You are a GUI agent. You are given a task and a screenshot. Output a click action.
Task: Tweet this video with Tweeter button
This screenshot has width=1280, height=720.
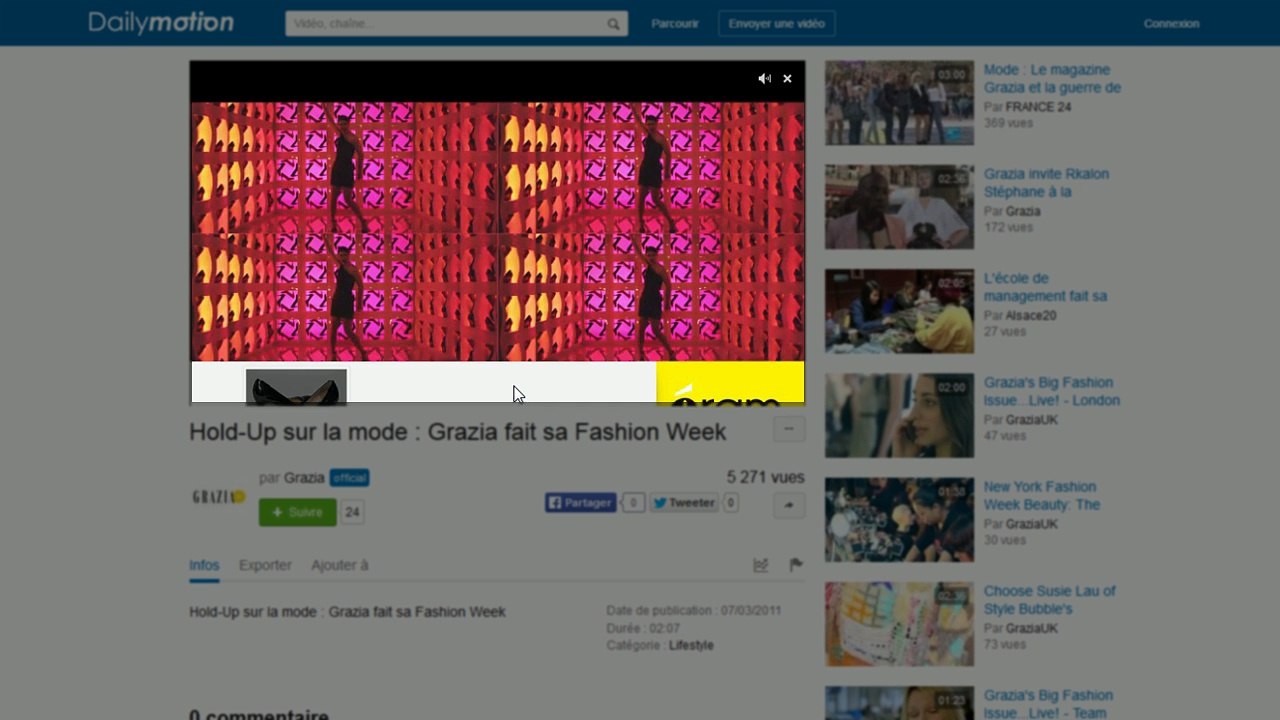(x=684, y=503)
